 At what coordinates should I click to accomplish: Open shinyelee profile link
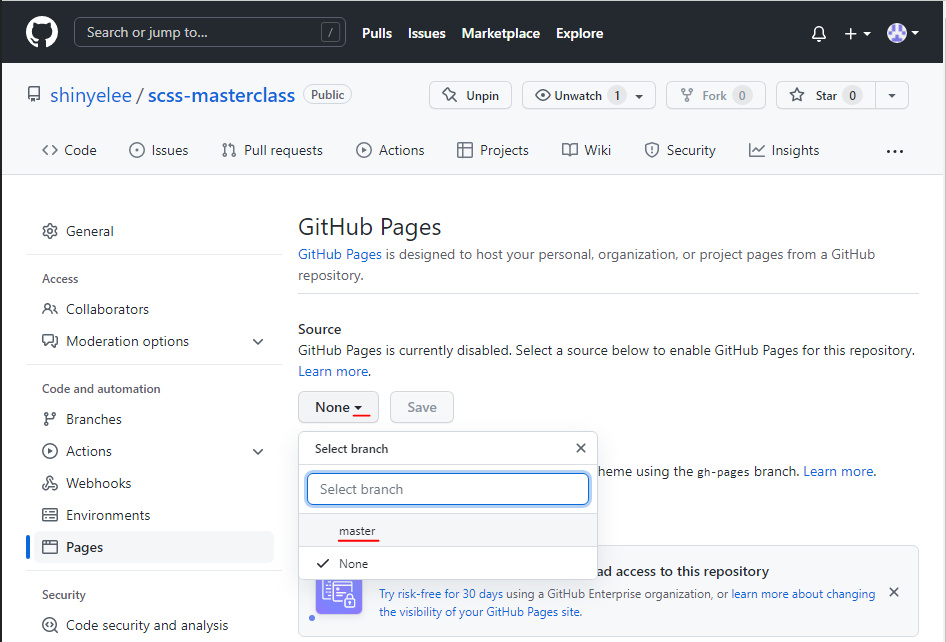90,95
